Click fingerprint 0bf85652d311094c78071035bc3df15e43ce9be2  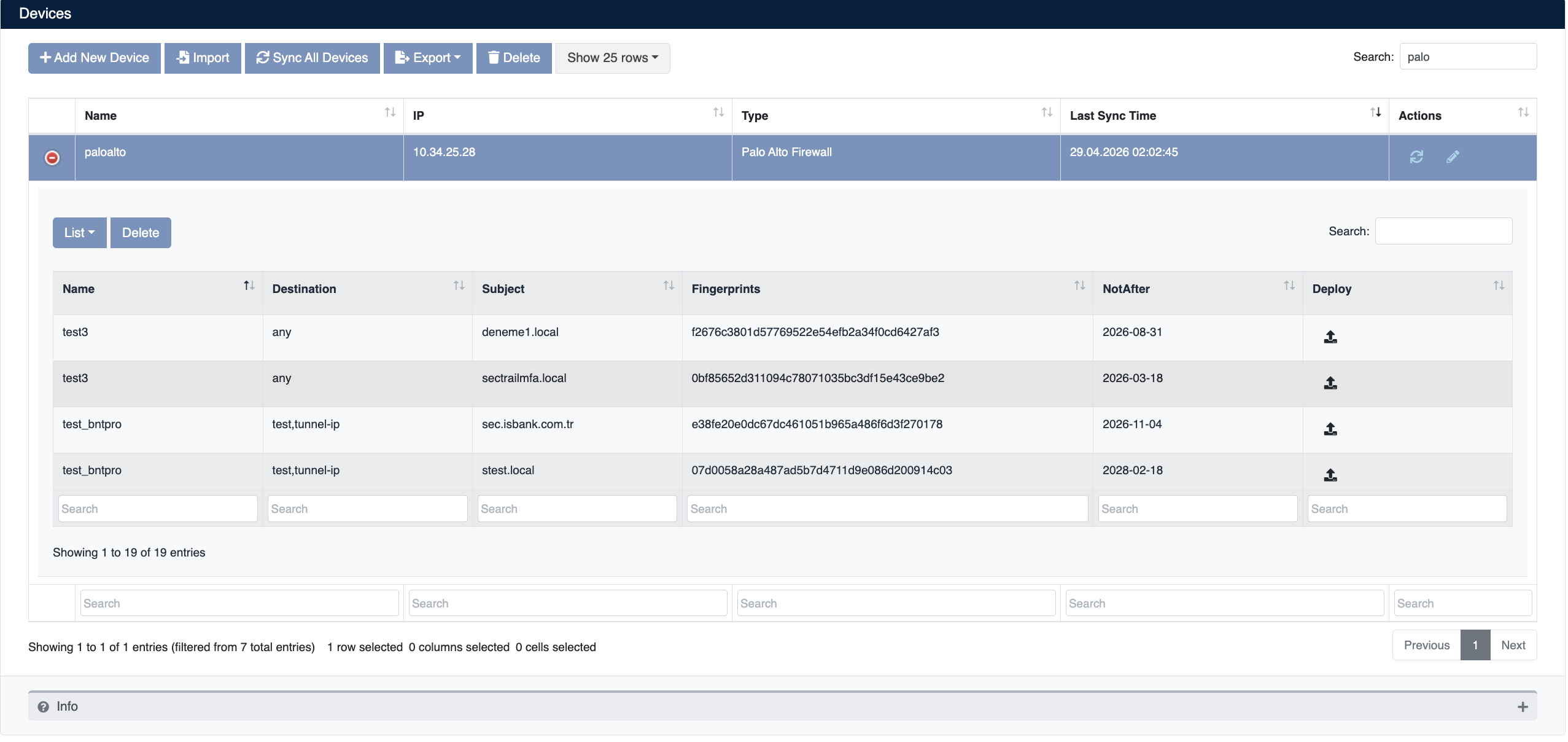[818, 378]
